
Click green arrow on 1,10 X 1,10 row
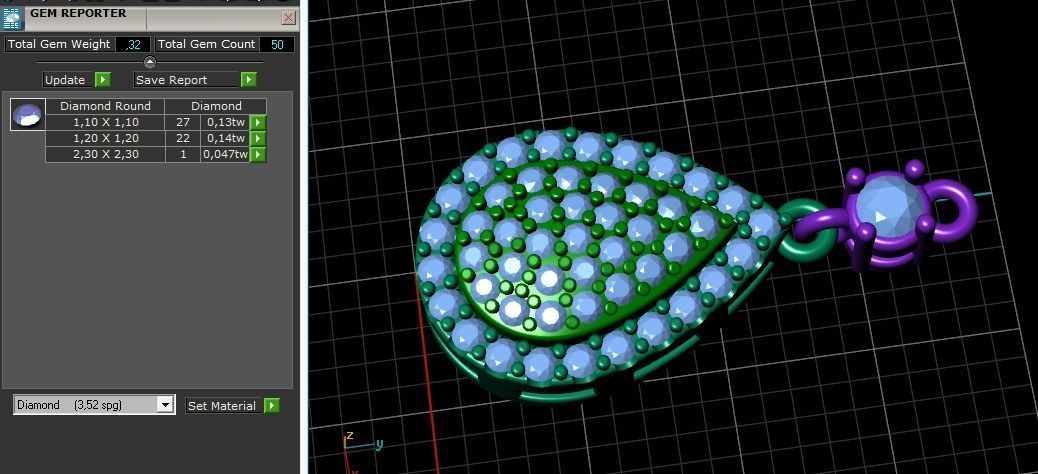[x=258, y=122]
